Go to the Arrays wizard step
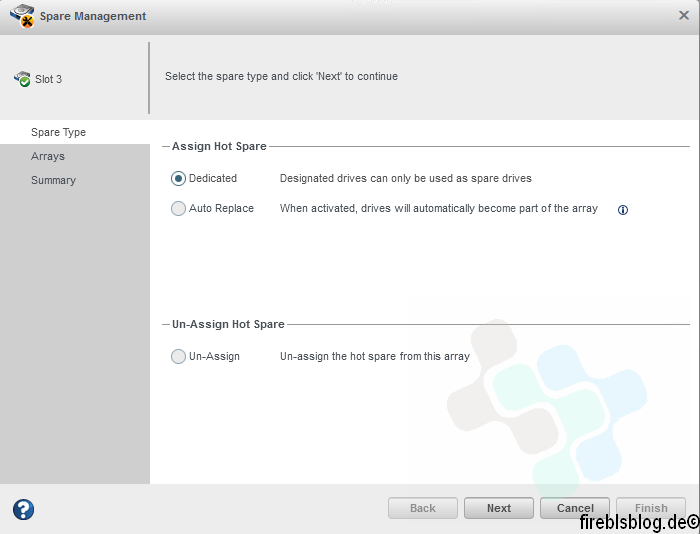 click(48, 156)
